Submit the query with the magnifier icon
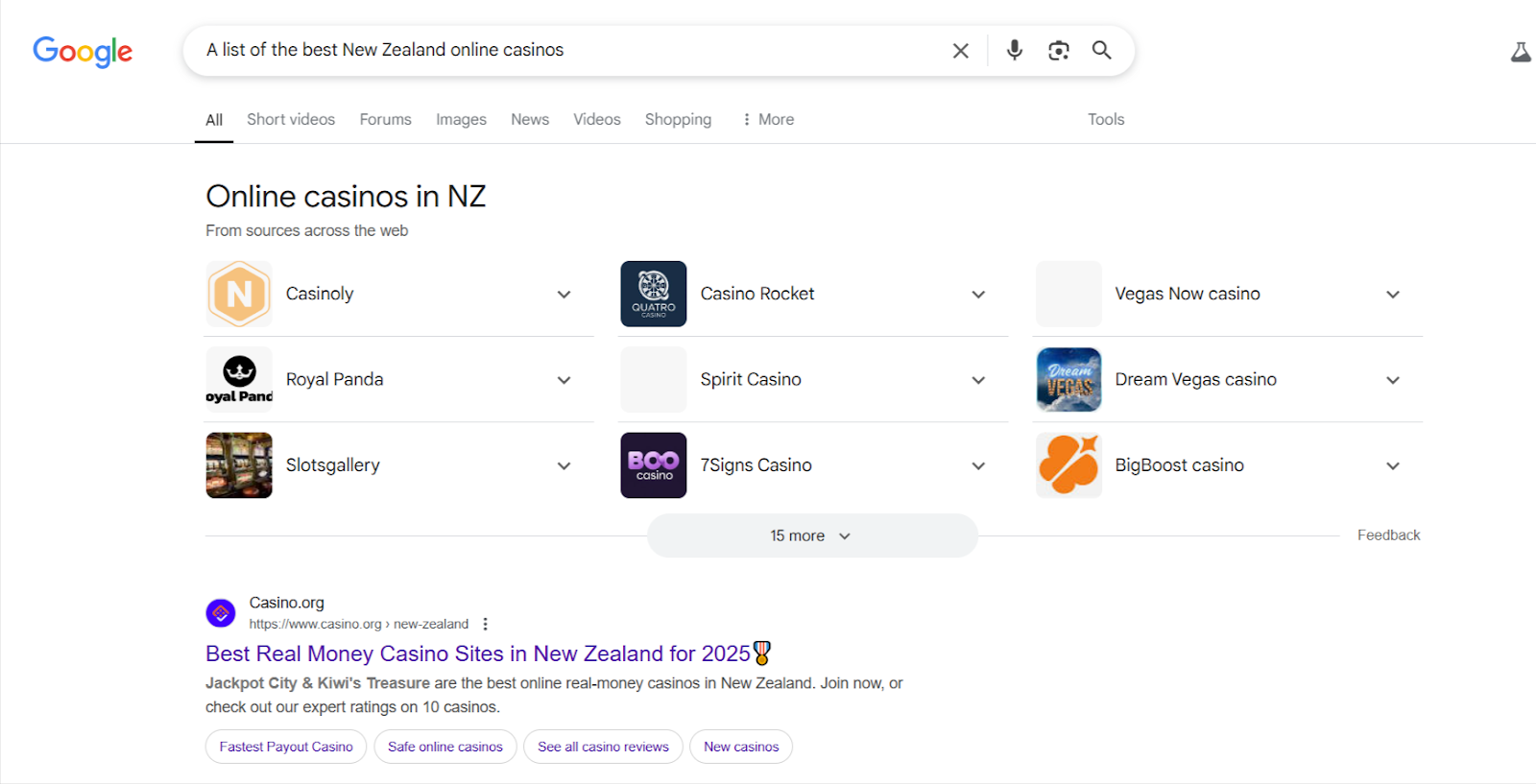This screenshot has width=1536, height=784. pyautogui.click(x=1101, y=50)
